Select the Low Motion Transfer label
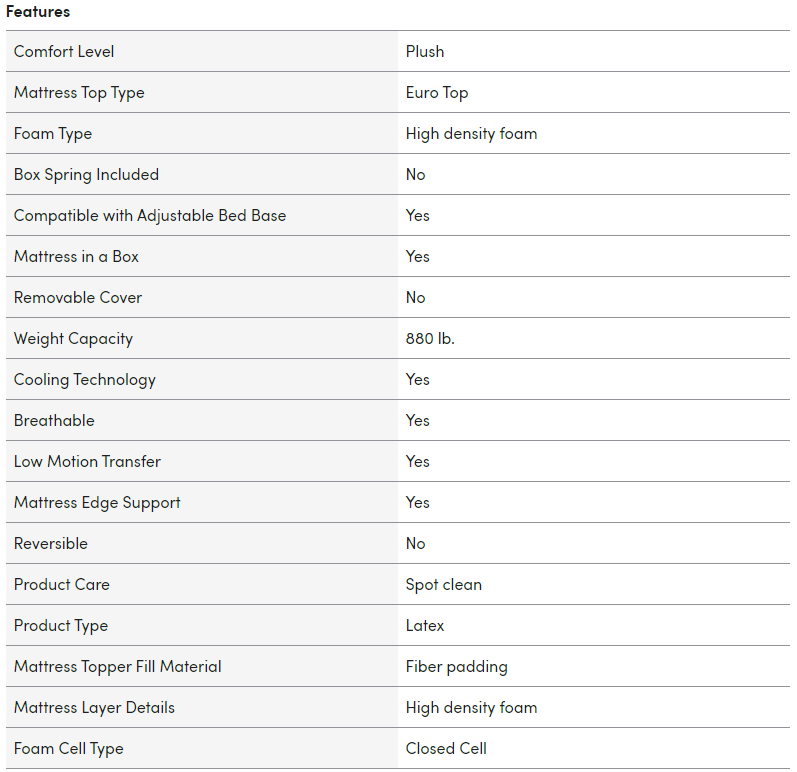 (87, 461)
